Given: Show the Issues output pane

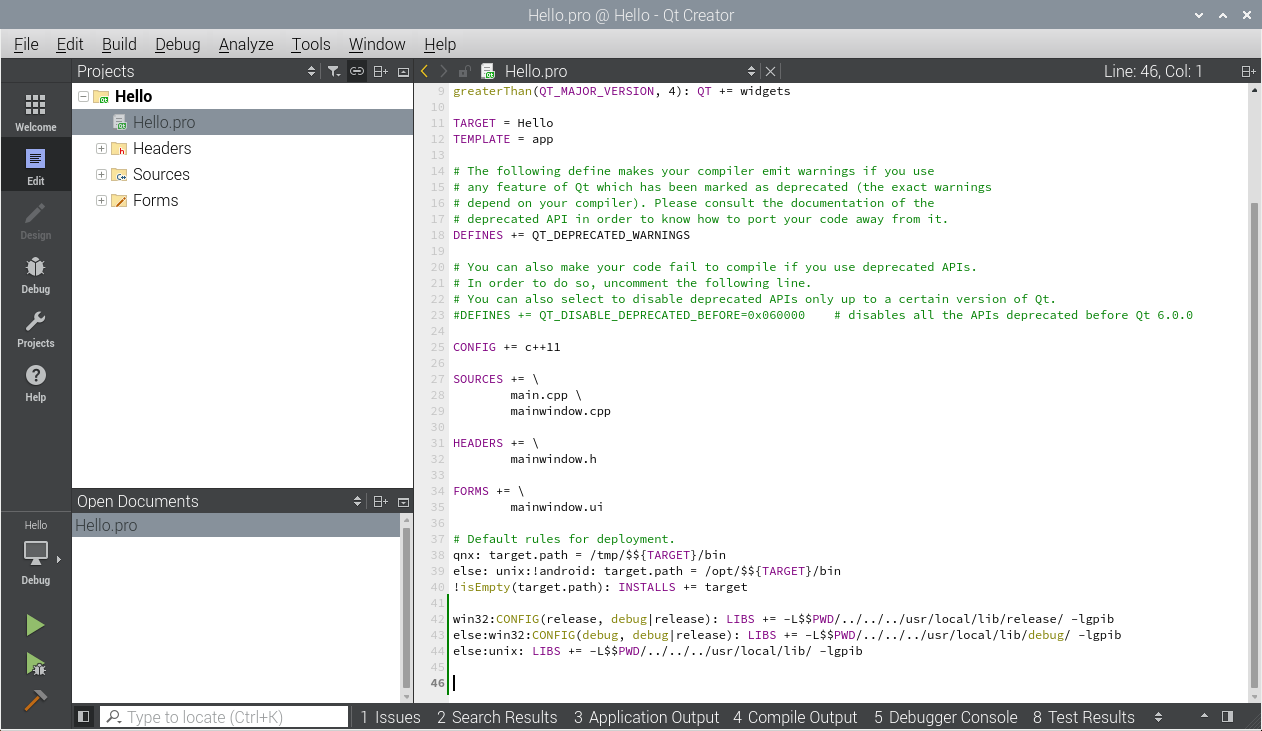Looking at the screenshot, I should [390, 717].
